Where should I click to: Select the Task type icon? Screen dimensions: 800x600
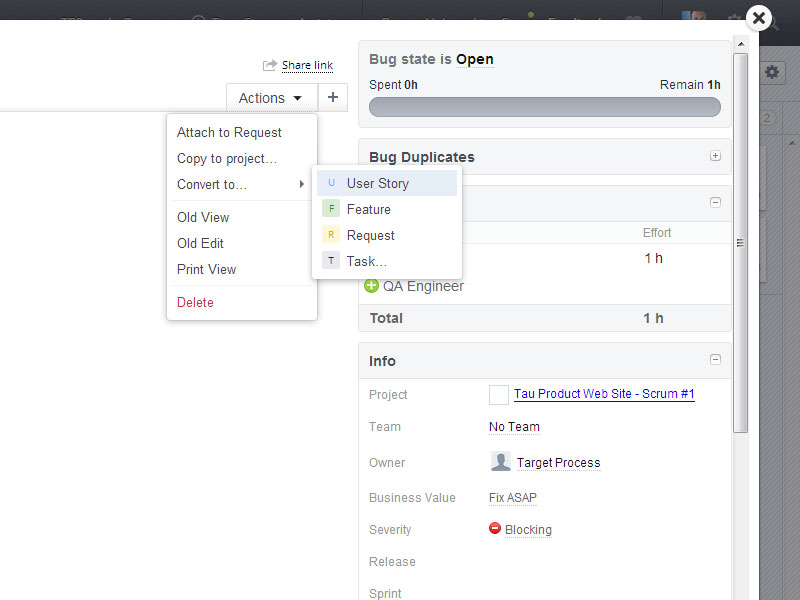pyautogui.click(x=331, y=260)
